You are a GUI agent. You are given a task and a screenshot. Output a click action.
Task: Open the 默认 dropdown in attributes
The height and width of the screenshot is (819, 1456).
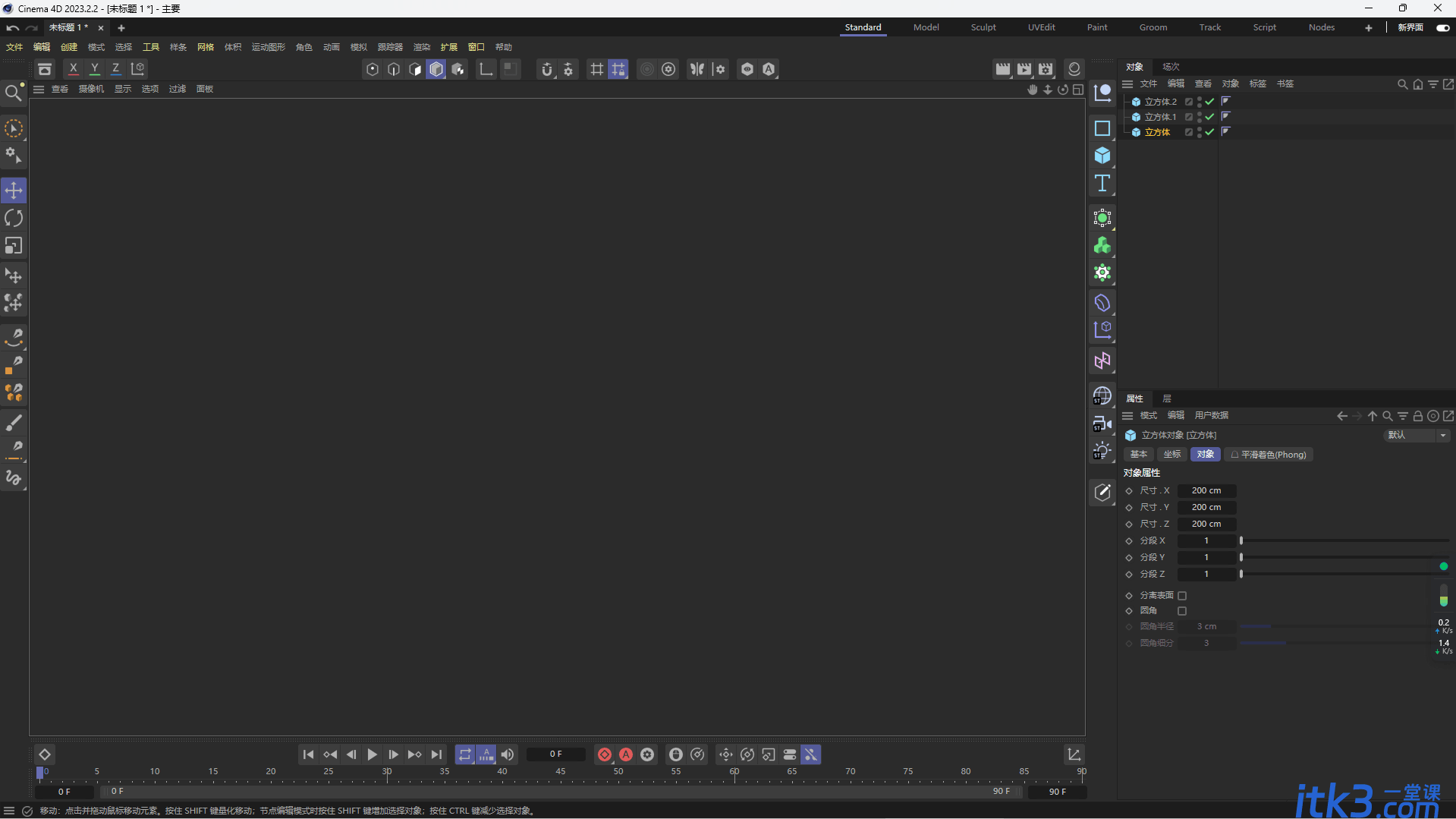pyautogui.click(x=1417, y=435)
